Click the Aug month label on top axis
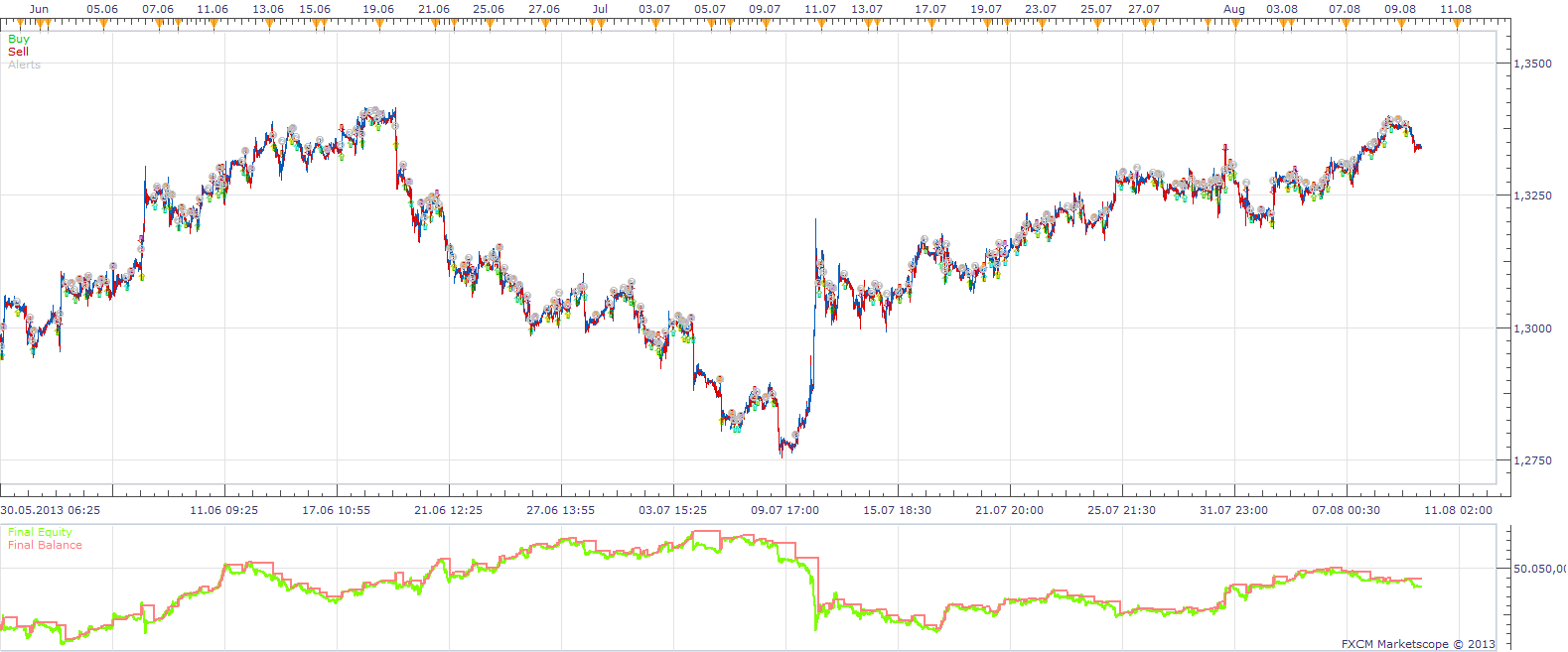 click(x=1234, y=9)
